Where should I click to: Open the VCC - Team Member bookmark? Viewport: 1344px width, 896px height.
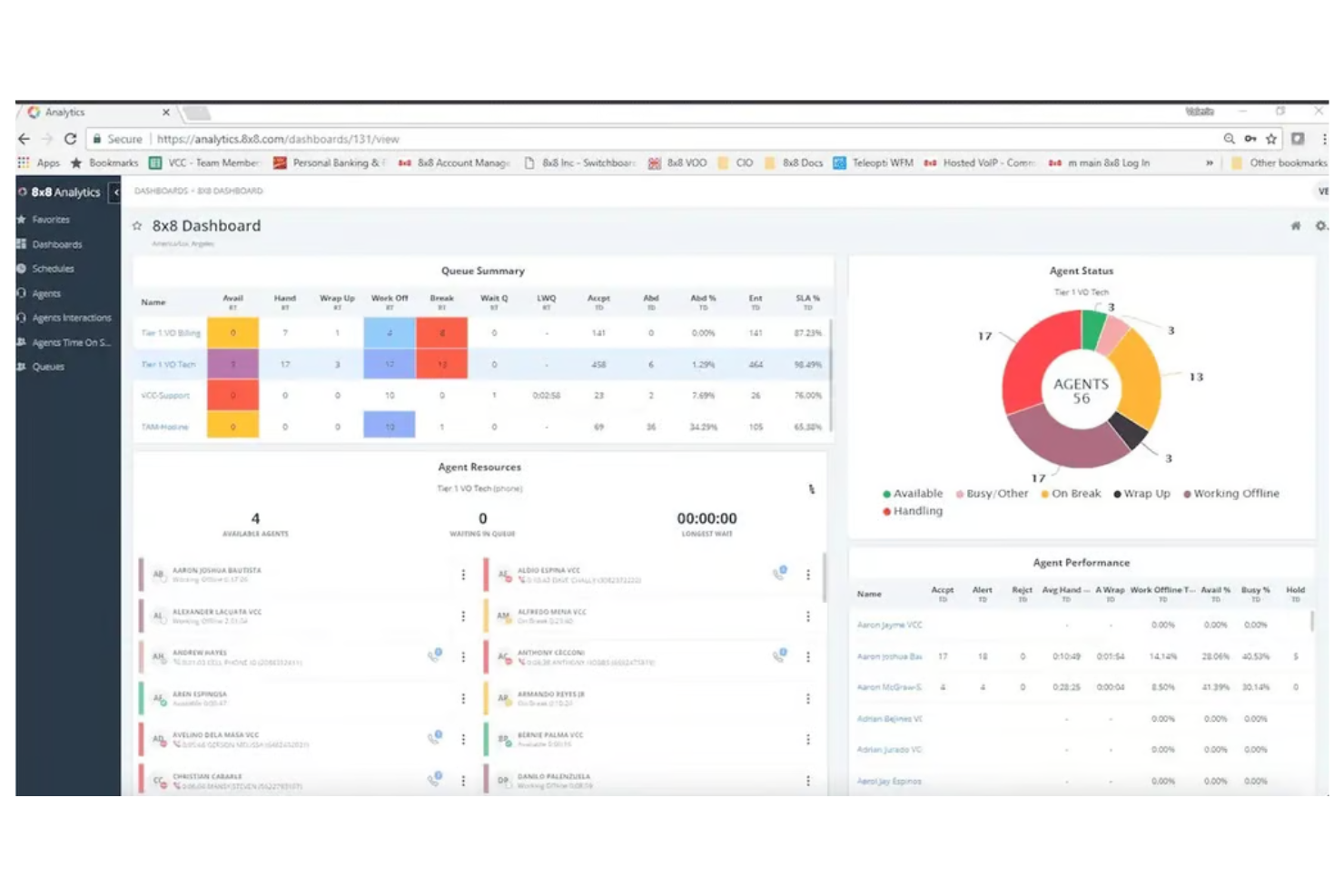204,163
